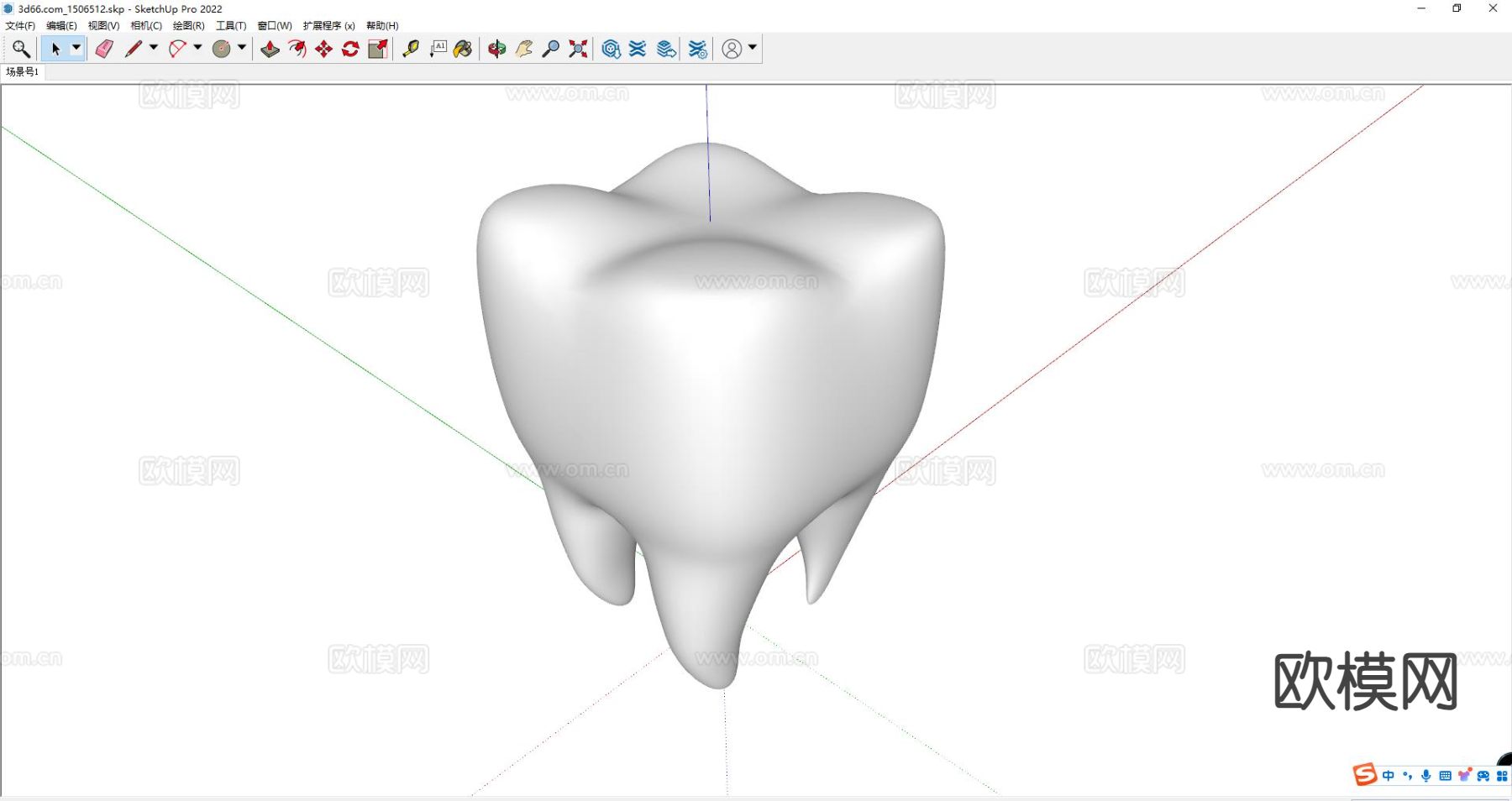Expand the Select tool dropdown arrow
This screenshot has width=1512, height=801.
(76, 48)
